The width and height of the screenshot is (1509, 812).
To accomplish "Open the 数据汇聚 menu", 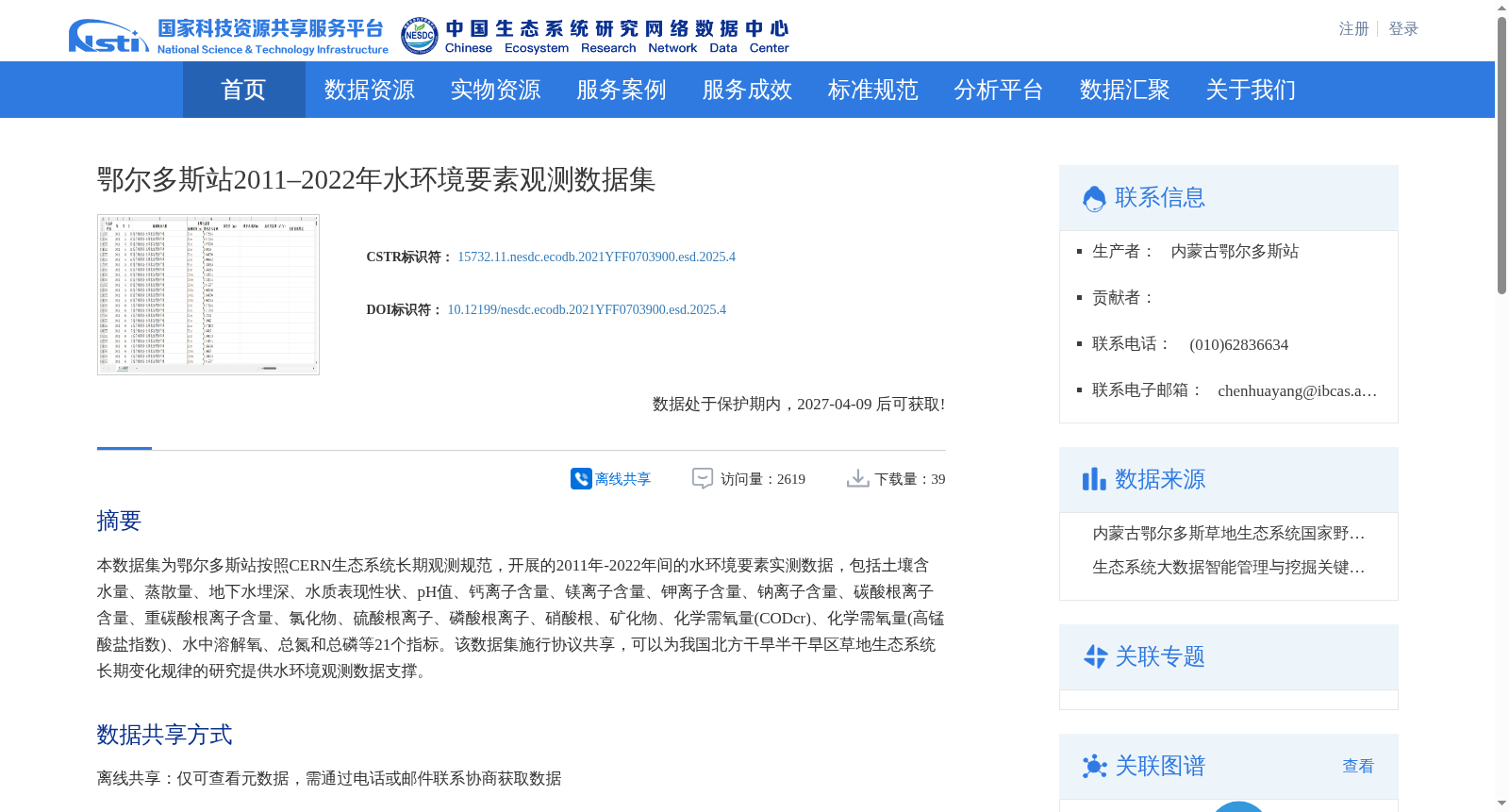I will point(1124,90).
